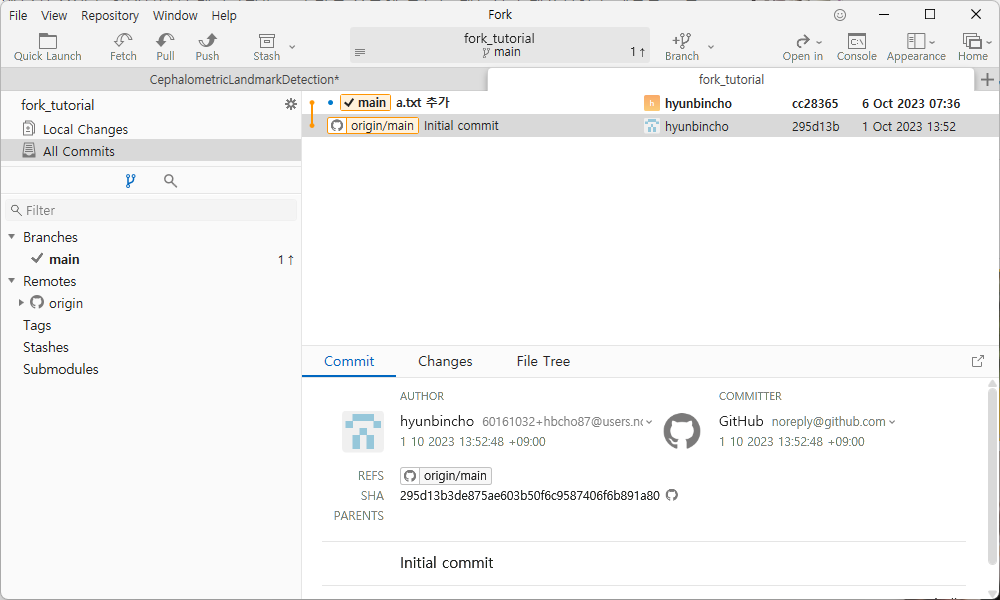Image resolution: width=1000 pixels, height=600 pixels.
Task: Click hyunbincho author avatar in details
Action: coord(363,432)
